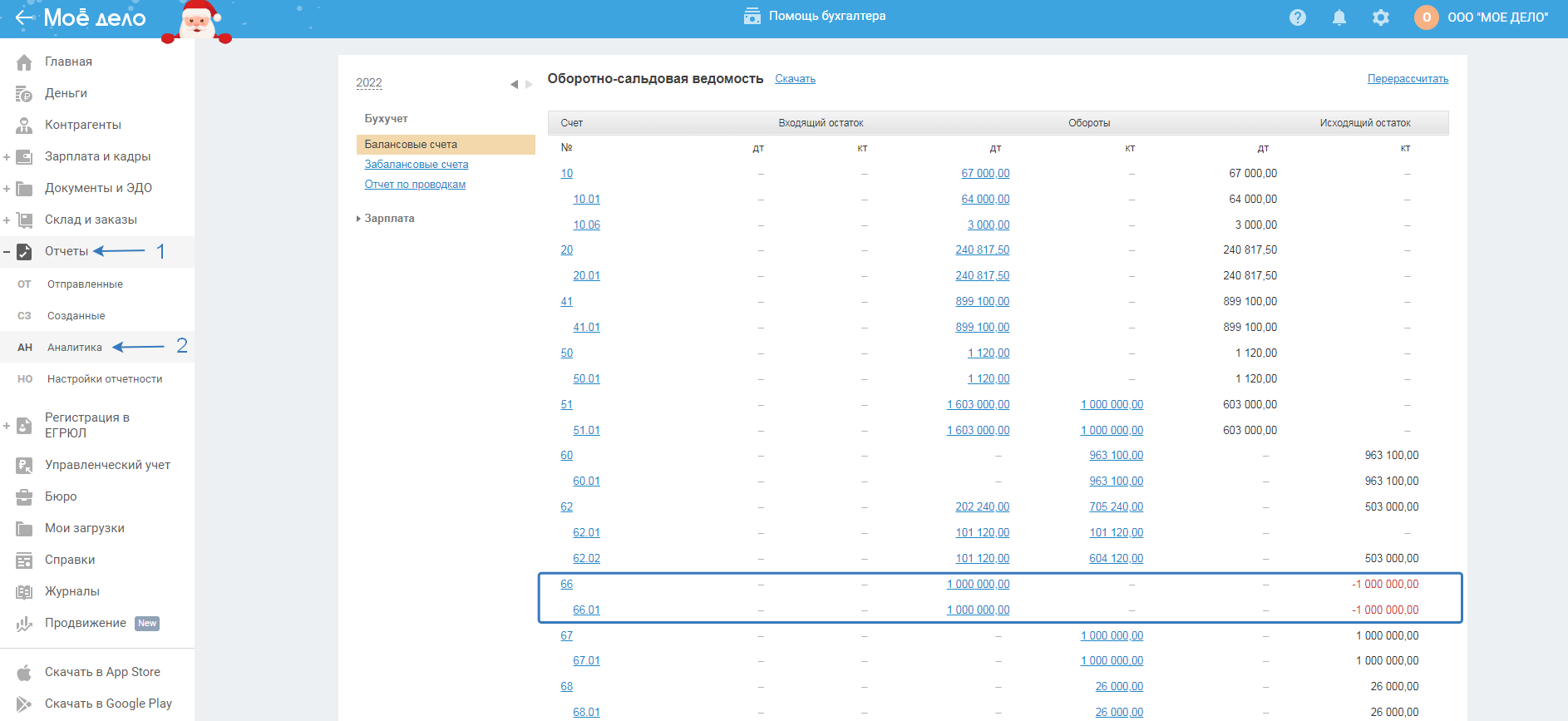Expand Склад и заказы section
The height and width of the screenshot is (721, 1568).
point(7,220)
